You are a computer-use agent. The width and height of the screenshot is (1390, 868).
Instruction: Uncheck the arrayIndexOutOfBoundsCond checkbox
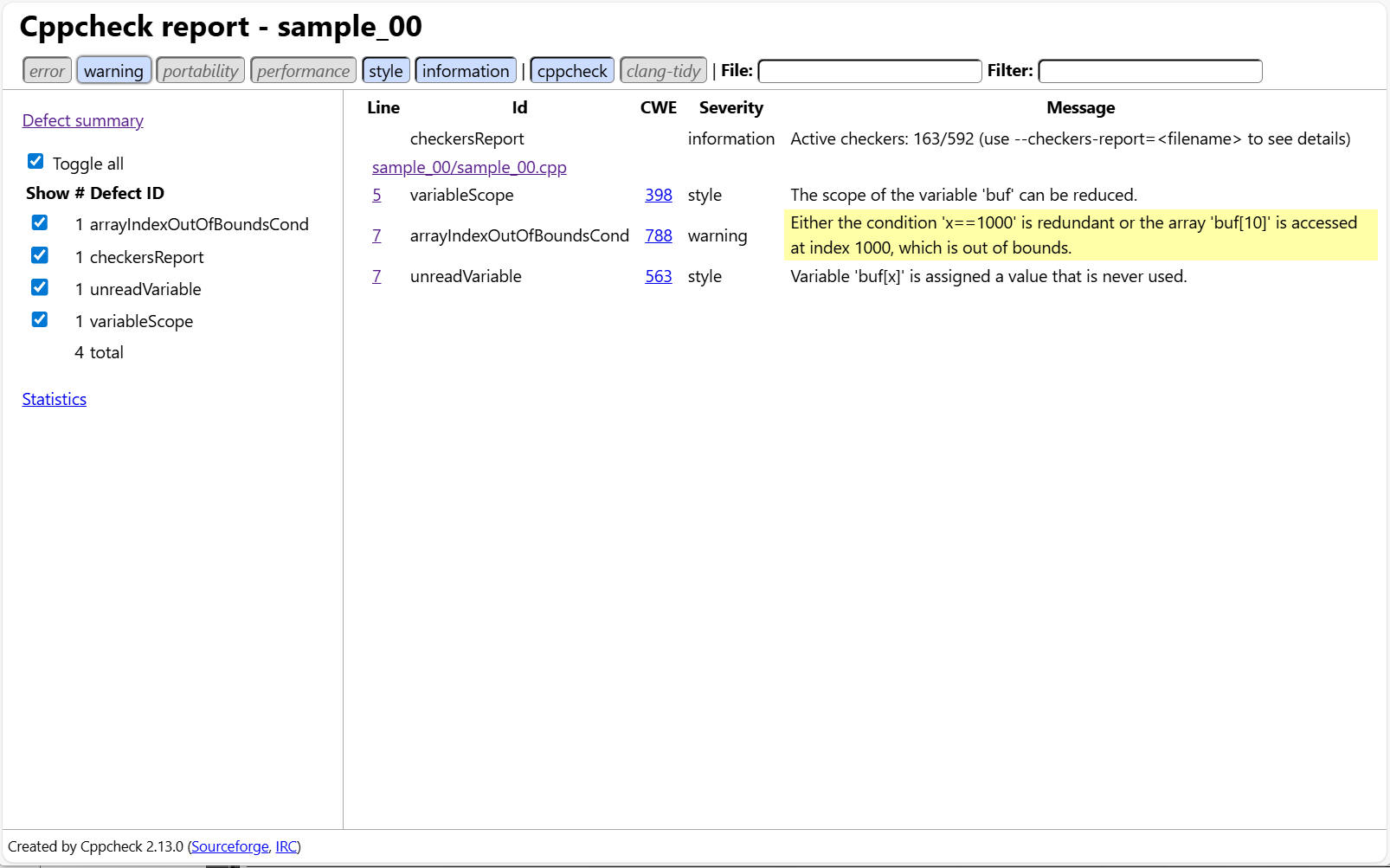pyautogui.click(x=40, y=222)
